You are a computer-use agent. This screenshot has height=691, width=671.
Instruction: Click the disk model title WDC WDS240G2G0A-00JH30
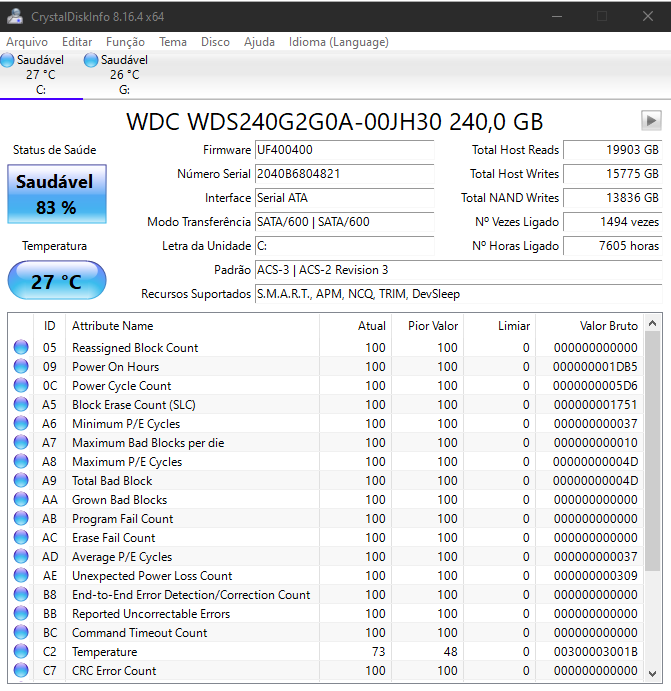click(335, 122)
